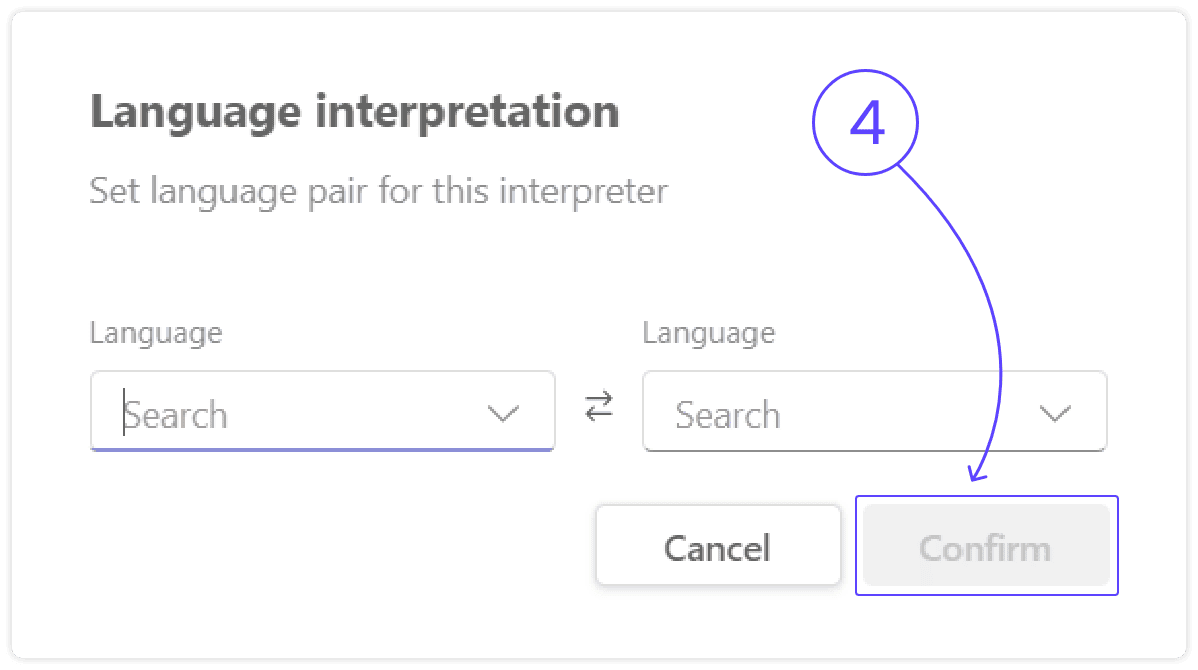Click the chevron on the right Language dropdown
1198x670 pixels.
click(1057, 411)
